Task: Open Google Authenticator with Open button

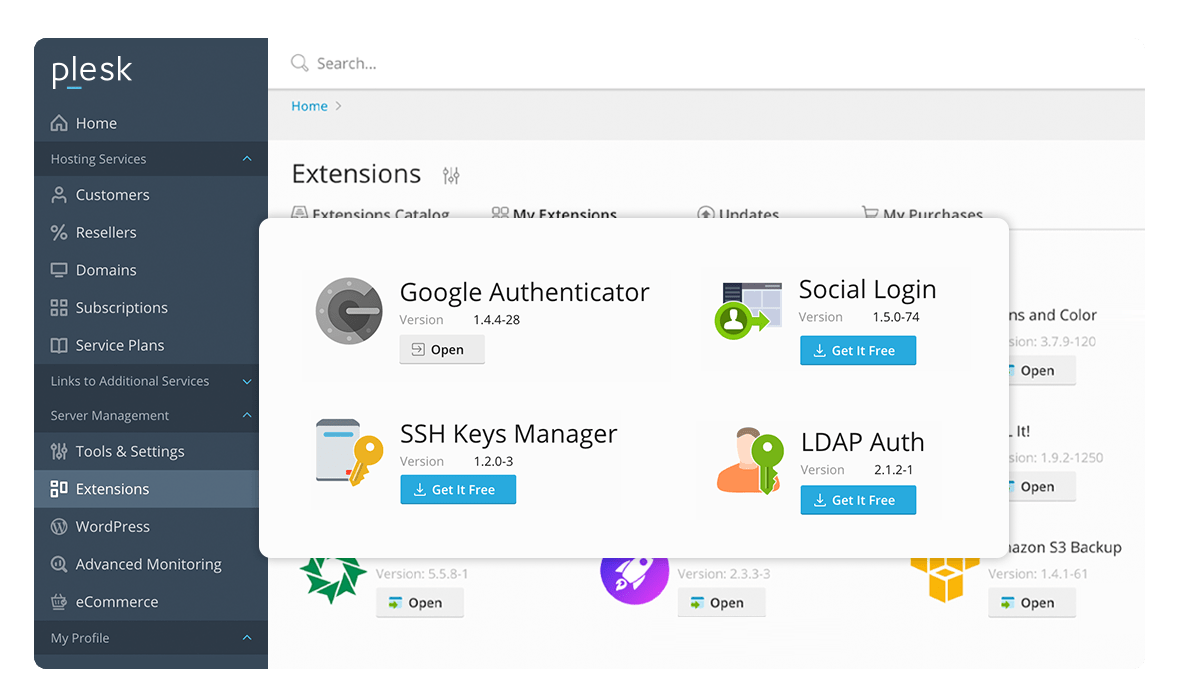Action: (442, 349)
